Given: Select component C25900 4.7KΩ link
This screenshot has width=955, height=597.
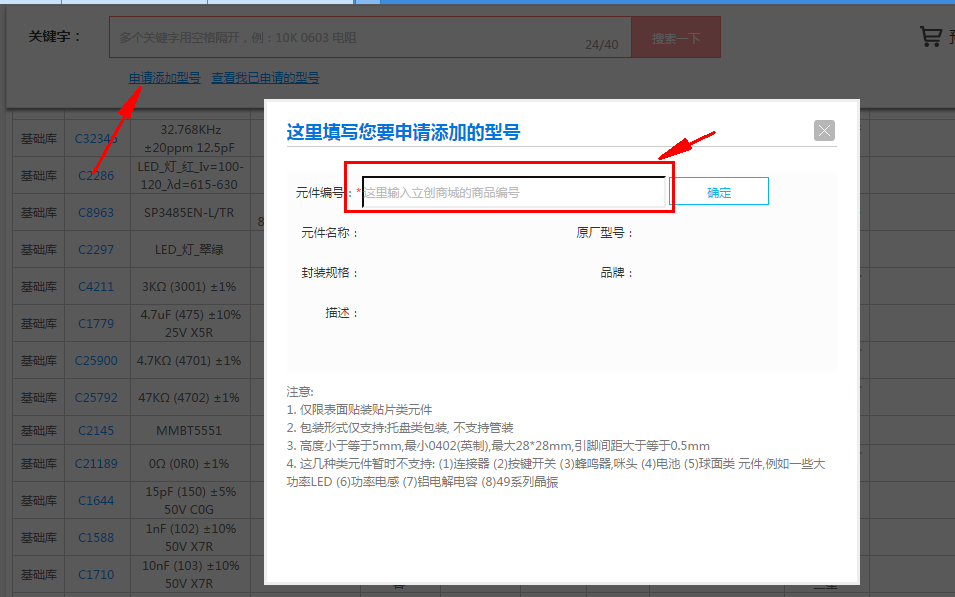Looking at the screenshot, I should tap(97, 360).
